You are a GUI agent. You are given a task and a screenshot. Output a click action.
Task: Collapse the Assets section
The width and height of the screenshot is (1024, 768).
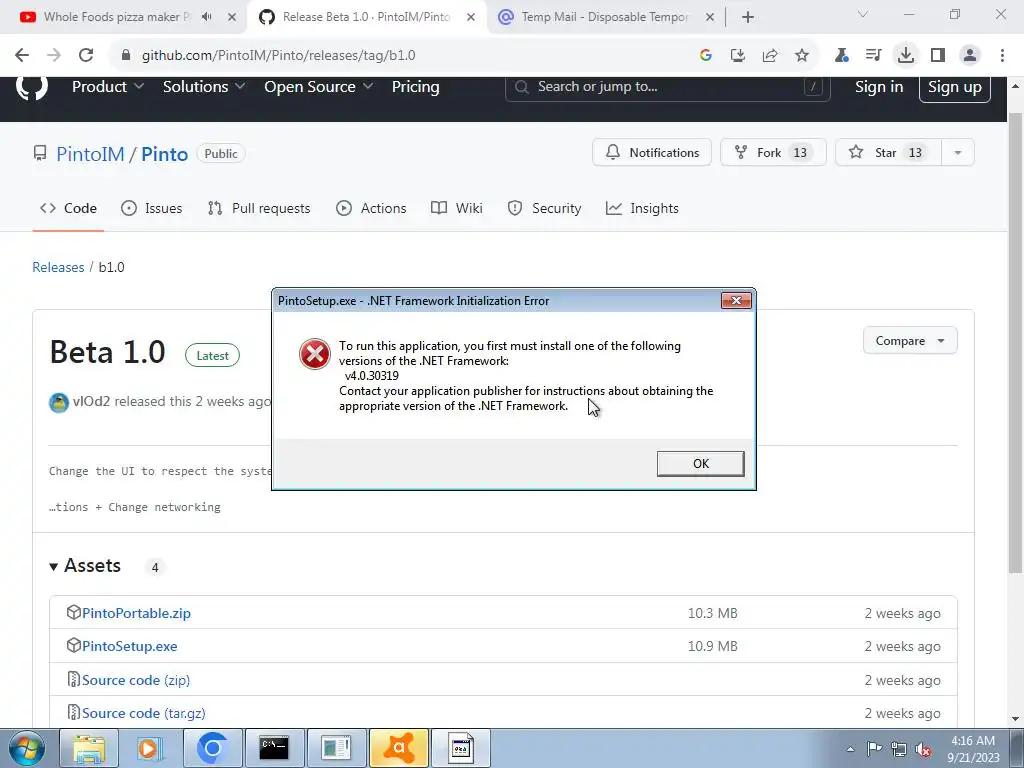pyautogui.click(x=85, y=566)
